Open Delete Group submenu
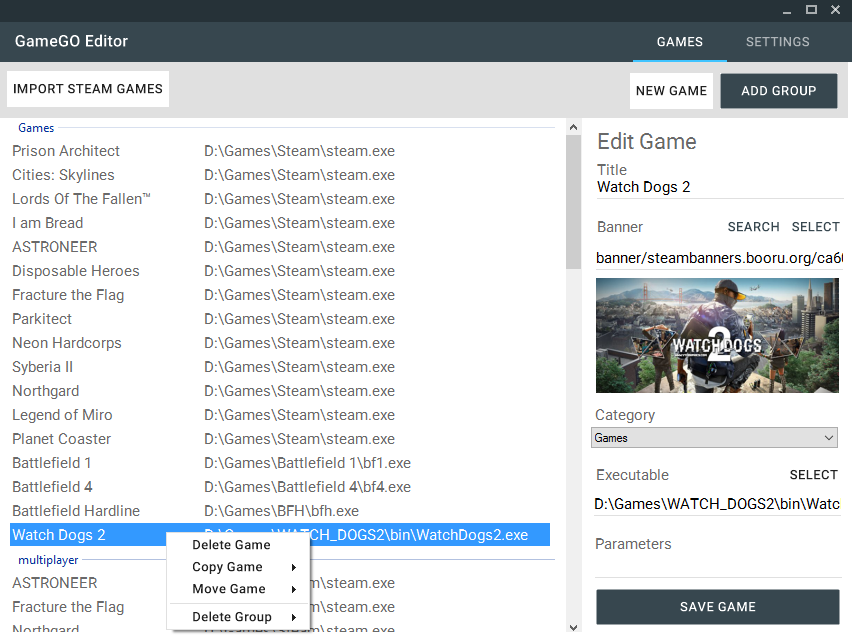Screen dimensions: 852x636 point(238,617)
